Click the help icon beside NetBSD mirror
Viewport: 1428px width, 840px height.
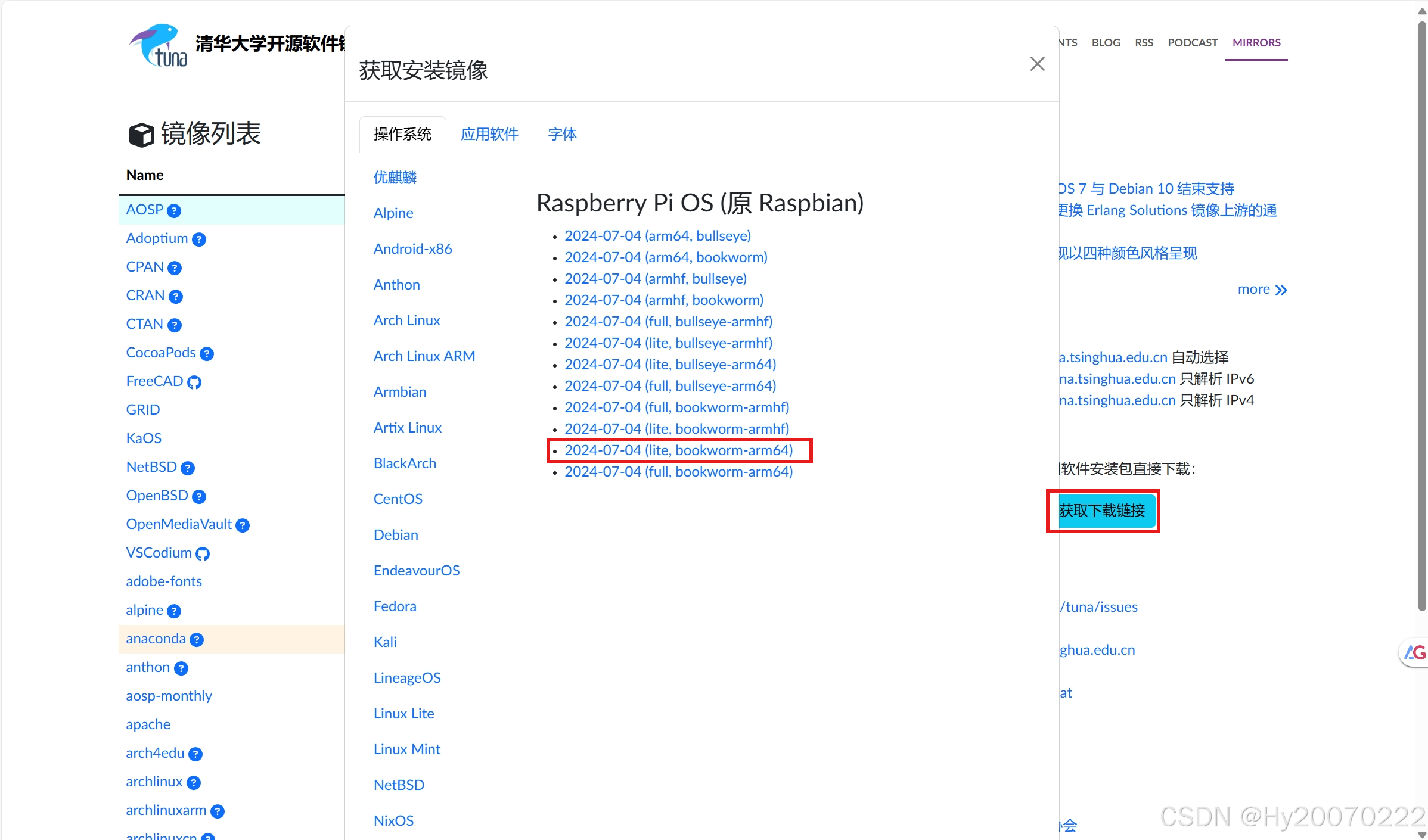point(188,468)
